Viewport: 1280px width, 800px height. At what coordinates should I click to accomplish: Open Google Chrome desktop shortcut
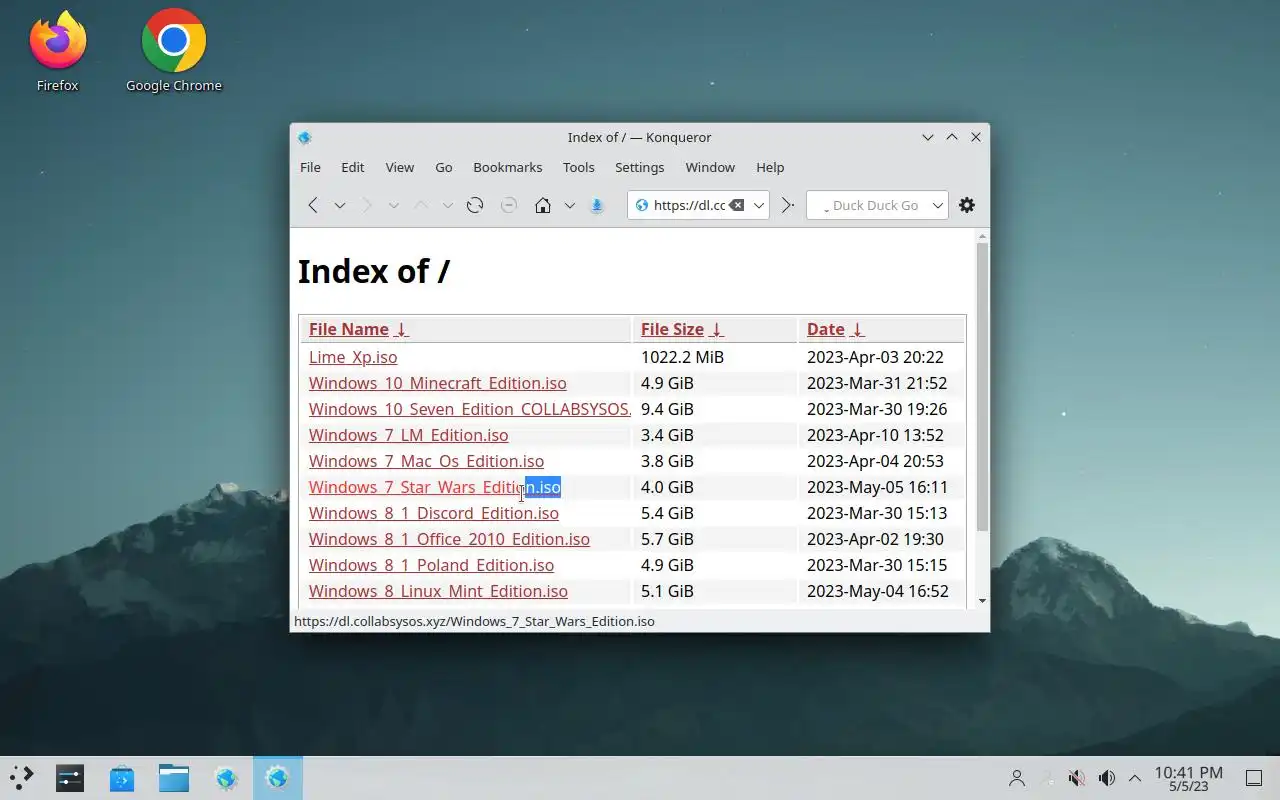174,52
